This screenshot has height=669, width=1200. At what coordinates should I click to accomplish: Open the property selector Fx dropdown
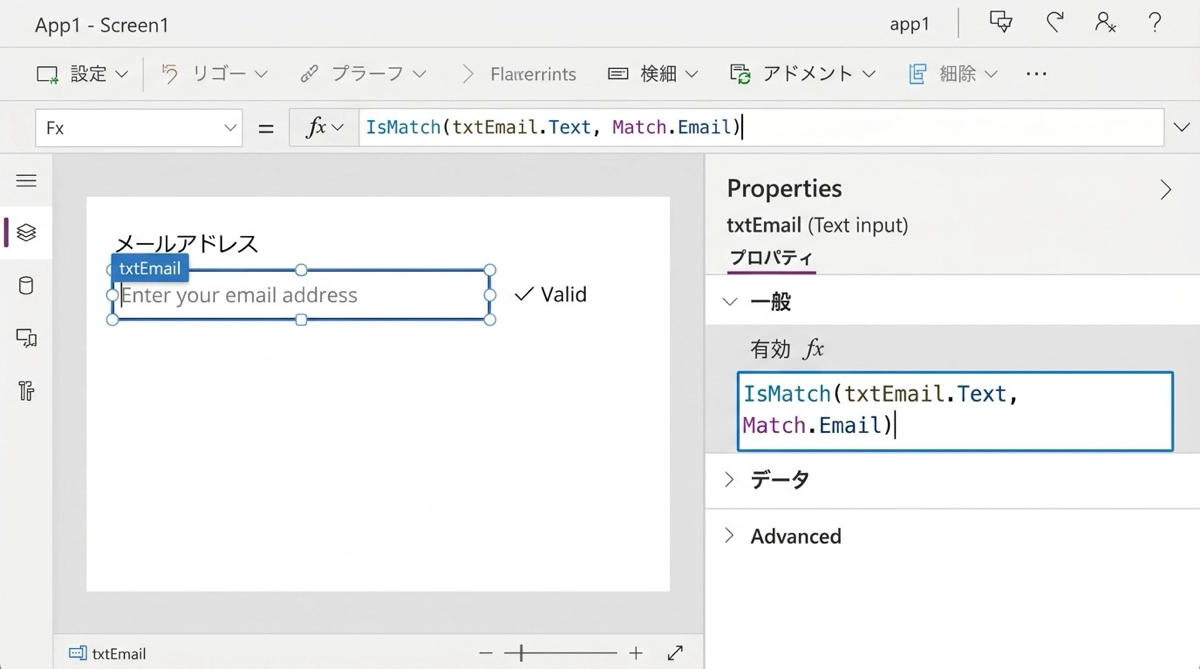point(138,128)
